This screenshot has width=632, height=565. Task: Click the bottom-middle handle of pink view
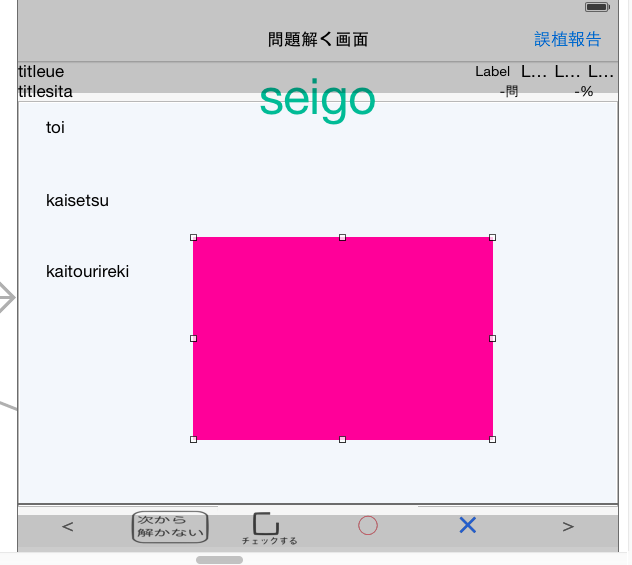pyautogui.click(x=343, y=440)
